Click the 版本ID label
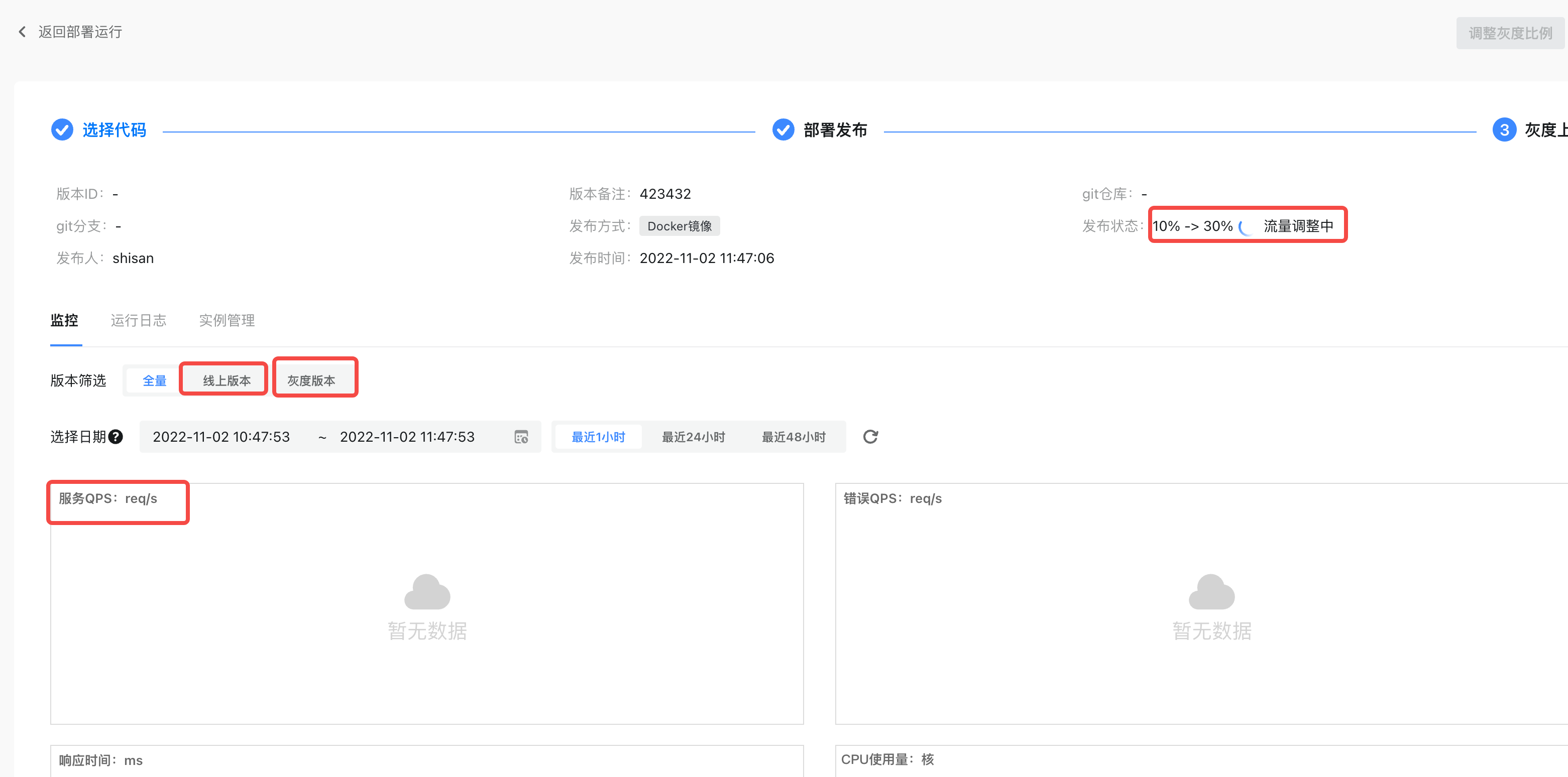Viewport: 1568px width, 777px height. [81, 193]
